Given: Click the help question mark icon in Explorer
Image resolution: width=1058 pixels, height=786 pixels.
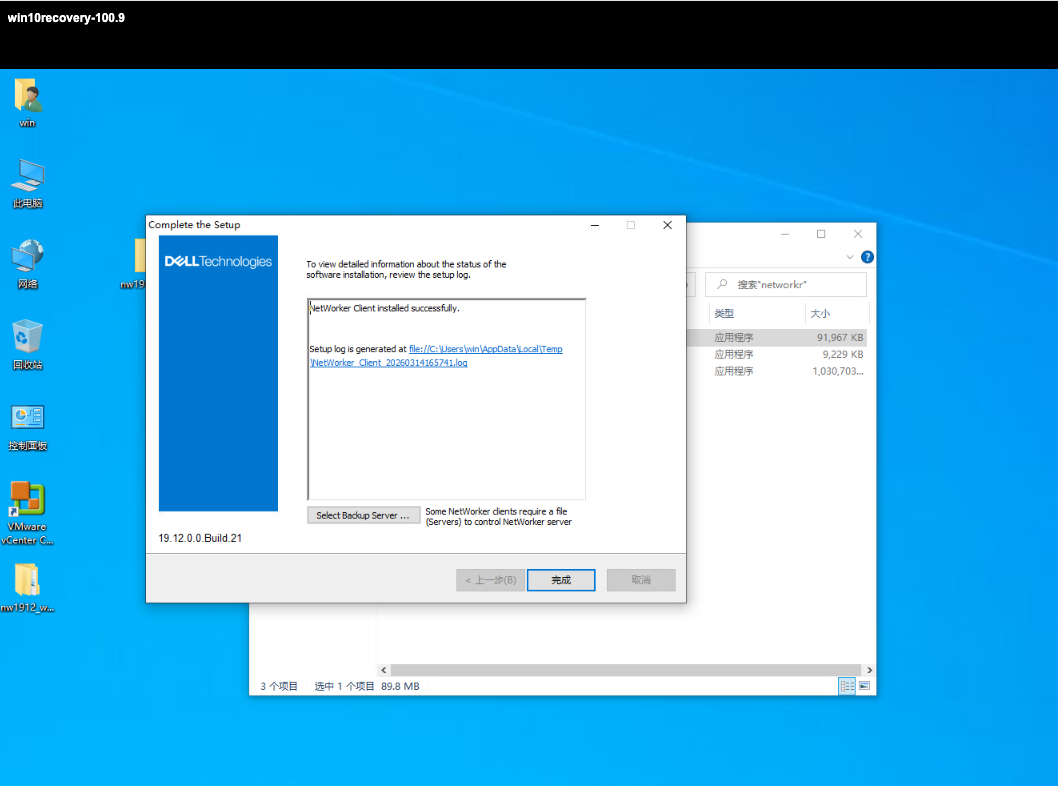Looking at the screenshot, I should (x=867, y=257).
